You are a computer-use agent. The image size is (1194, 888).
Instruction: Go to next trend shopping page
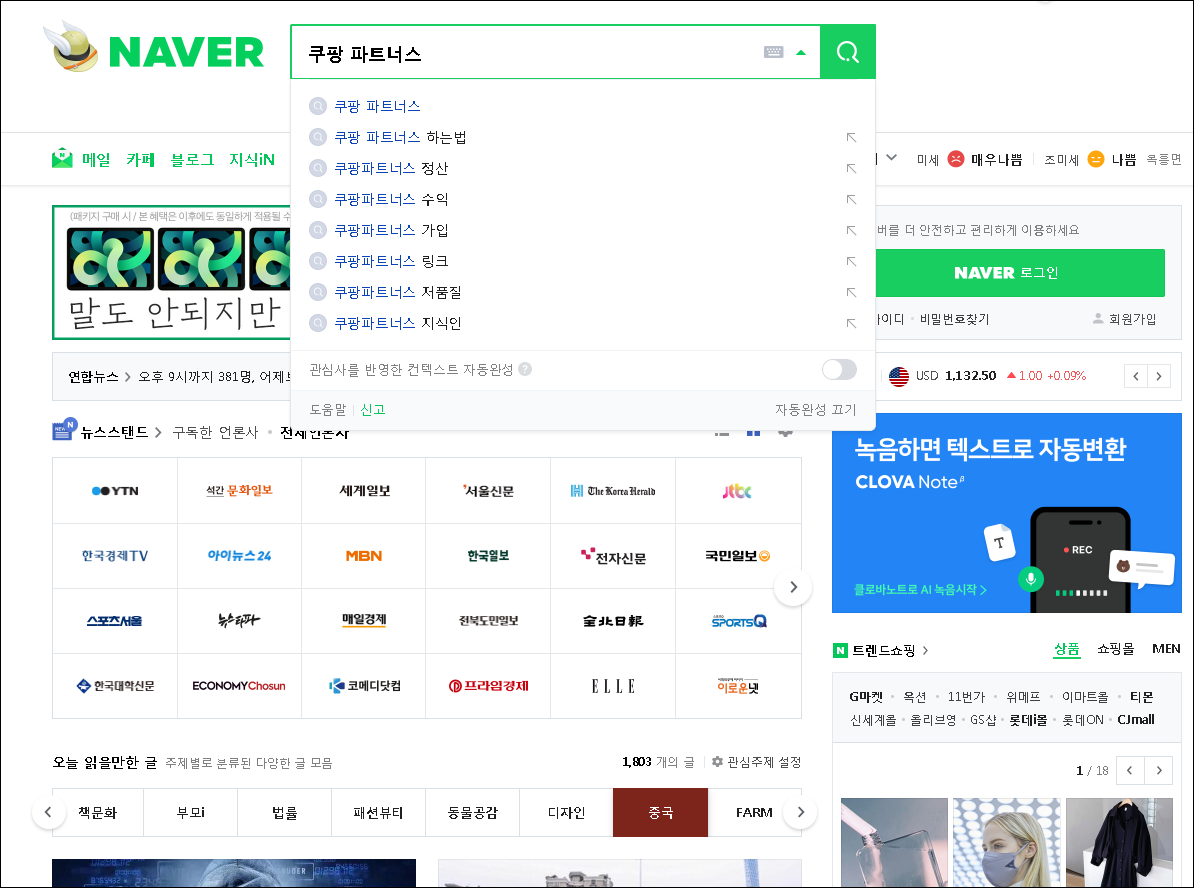click(x=1159, y=770)
